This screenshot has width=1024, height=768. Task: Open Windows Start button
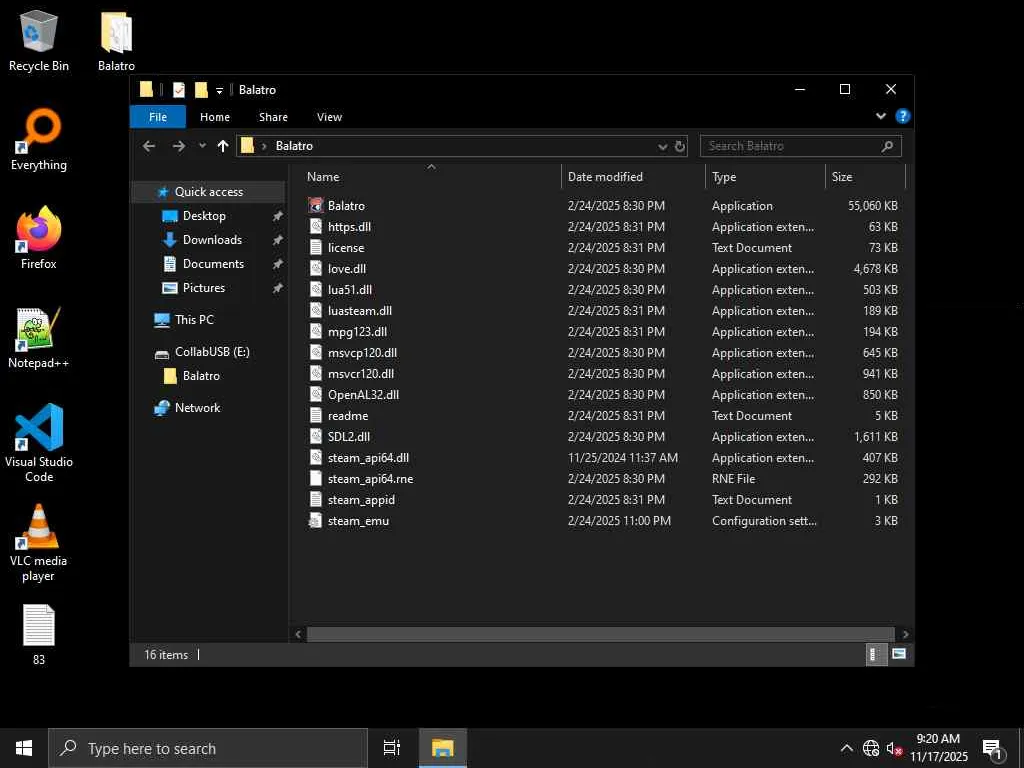24,748
